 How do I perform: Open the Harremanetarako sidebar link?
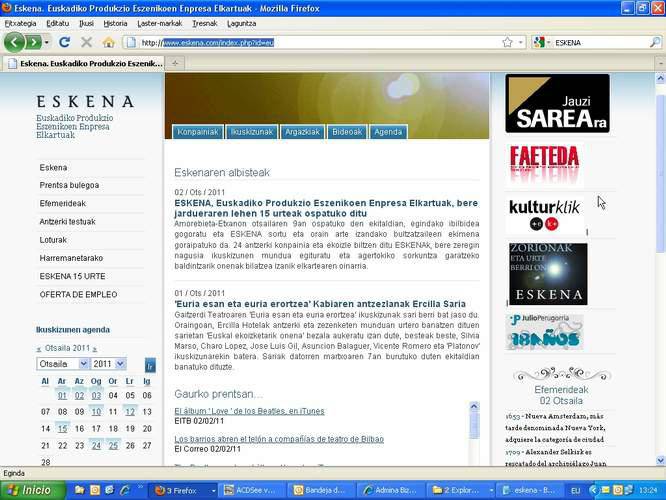pyautogui.click(x=71, y=258)
